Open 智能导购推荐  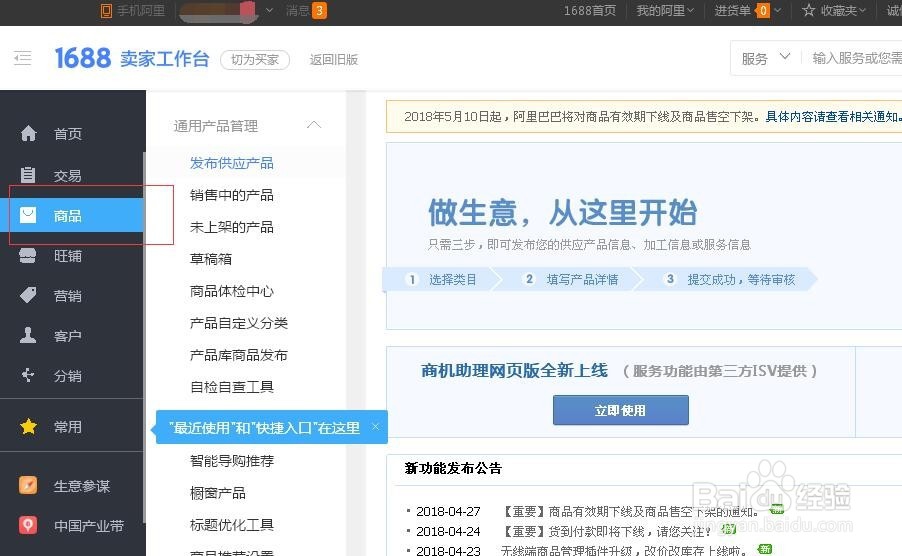232,461
